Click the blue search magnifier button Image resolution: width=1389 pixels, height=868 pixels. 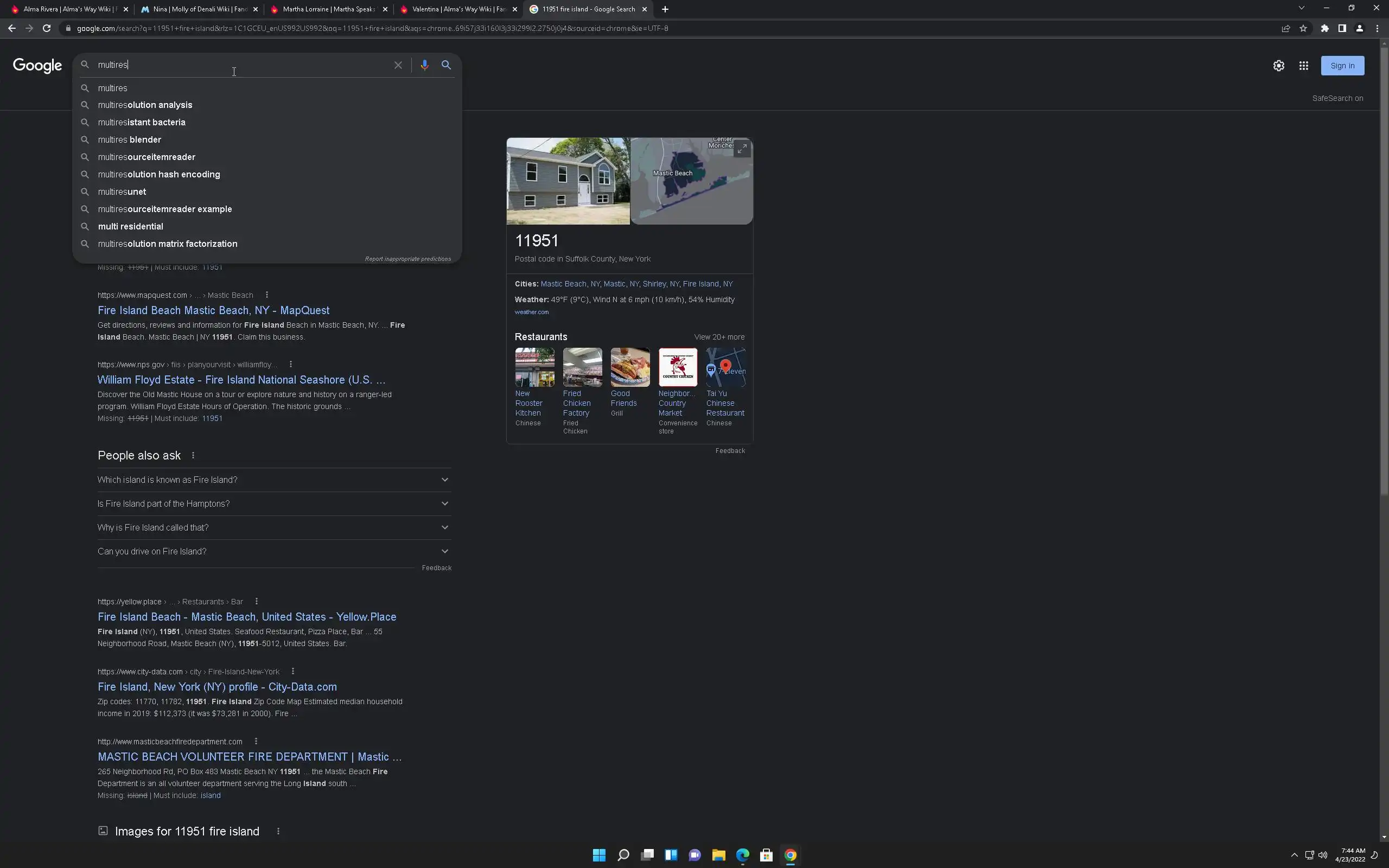(x=446, y=65)
